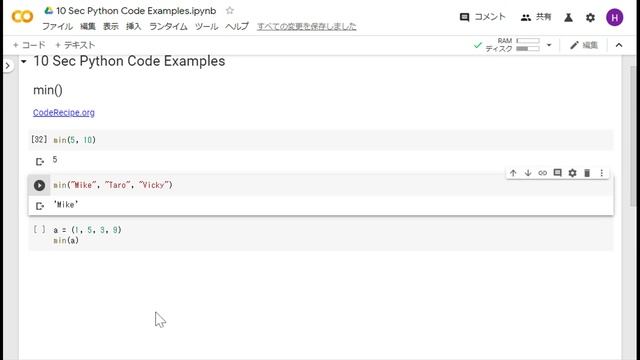Open the コメント comments button
Viewport: 640px width, 360px height.
point(482,17)
